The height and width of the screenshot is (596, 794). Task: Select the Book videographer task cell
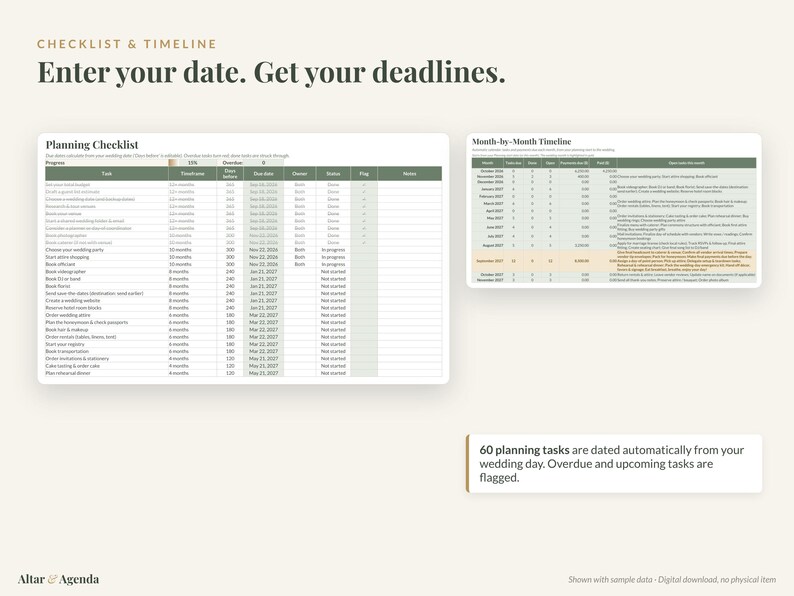(107, 272)
